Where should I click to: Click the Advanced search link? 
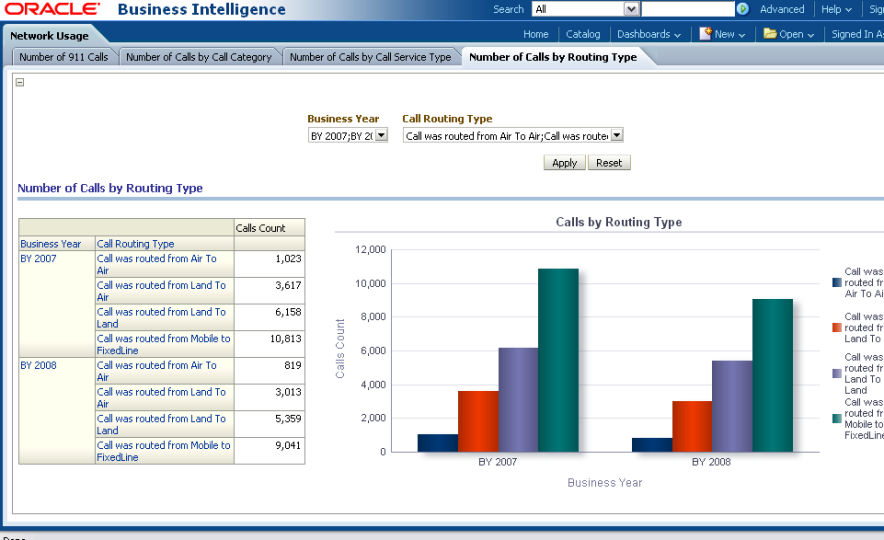(x=782, y=10)
